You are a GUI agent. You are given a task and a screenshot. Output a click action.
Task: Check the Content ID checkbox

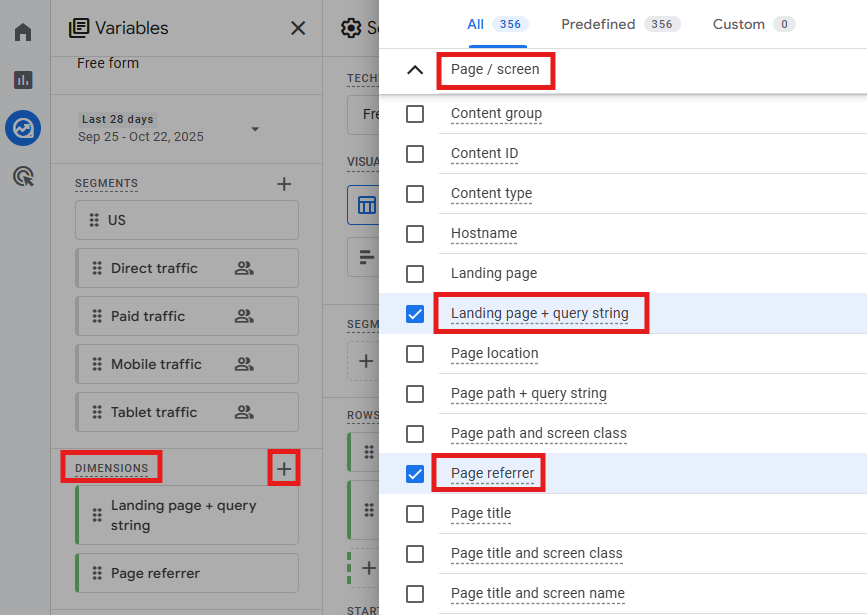(x=415, y=154)
